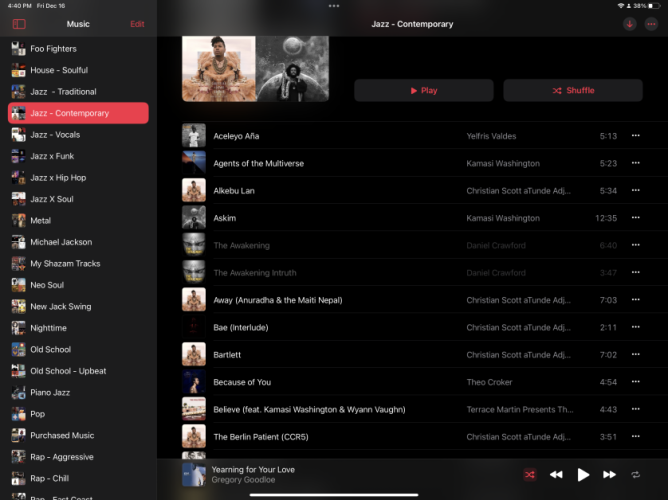Open more options for Believe feat. Kamasi Washington

point(635,409)
